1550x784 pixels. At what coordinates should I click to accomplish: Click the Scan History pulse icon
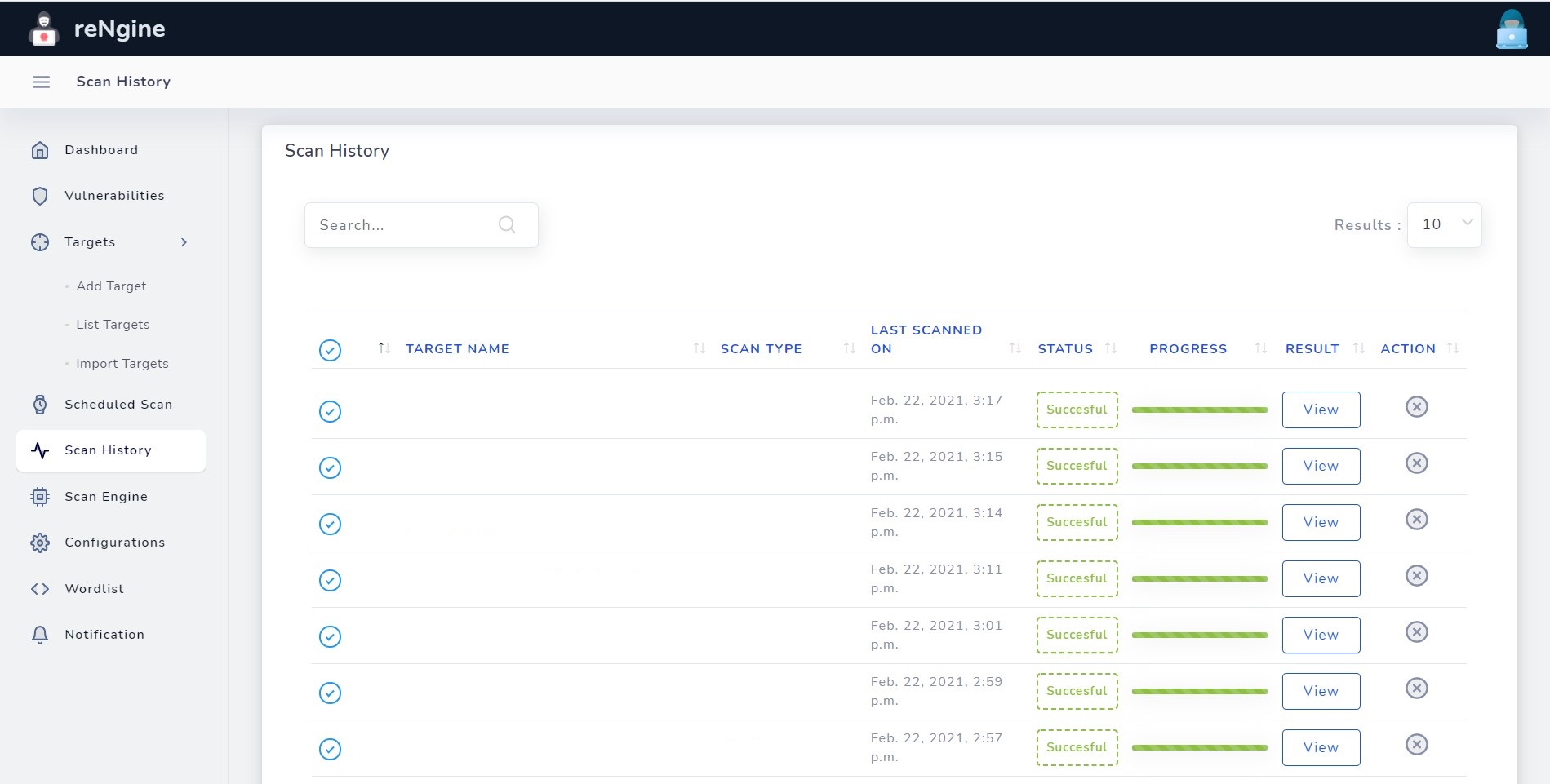point(40,450)
